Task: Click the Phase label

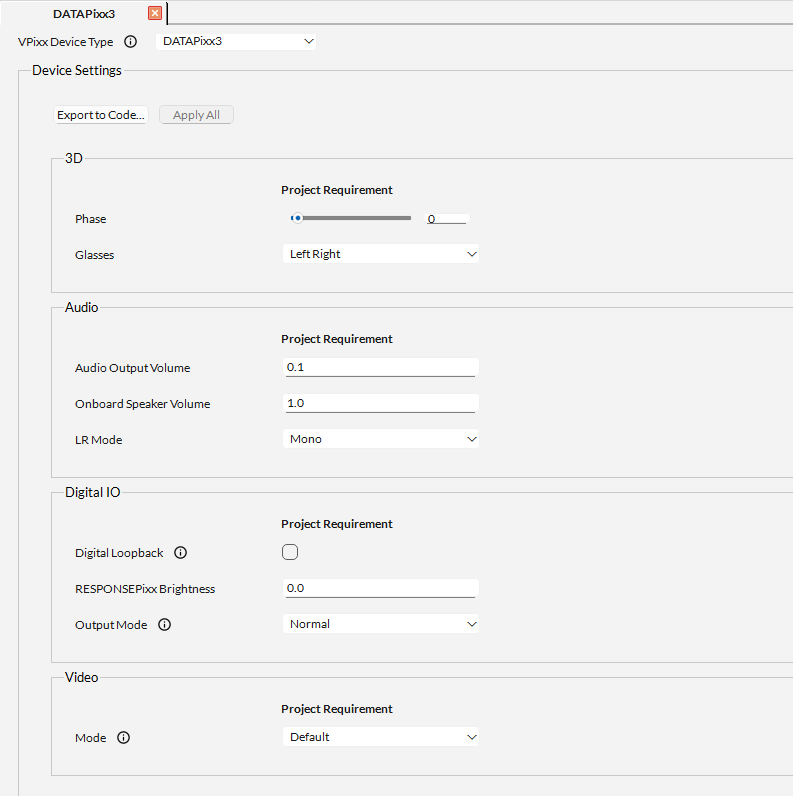Action: [x=91, y=219]
